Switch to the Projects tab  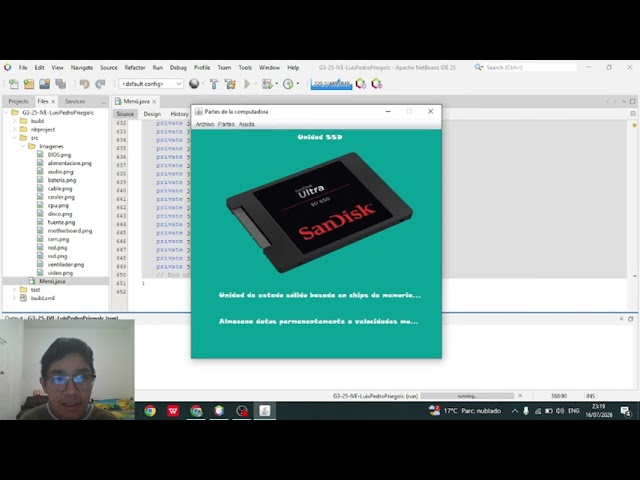click(x=18, y=101)
